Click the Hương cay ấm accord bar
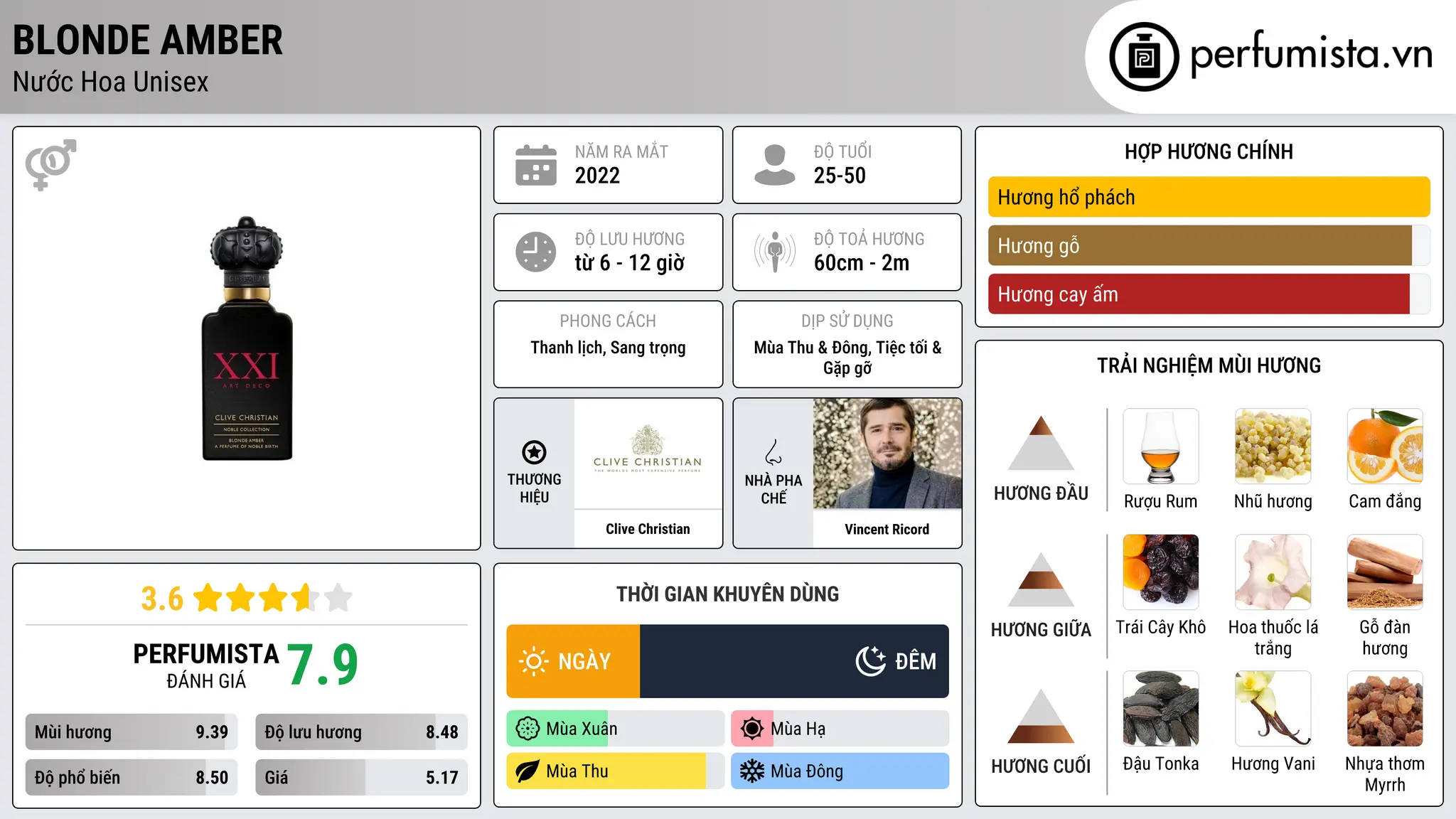Image resolution: width=1456 pixels, height=819 pixels. 1209,294
